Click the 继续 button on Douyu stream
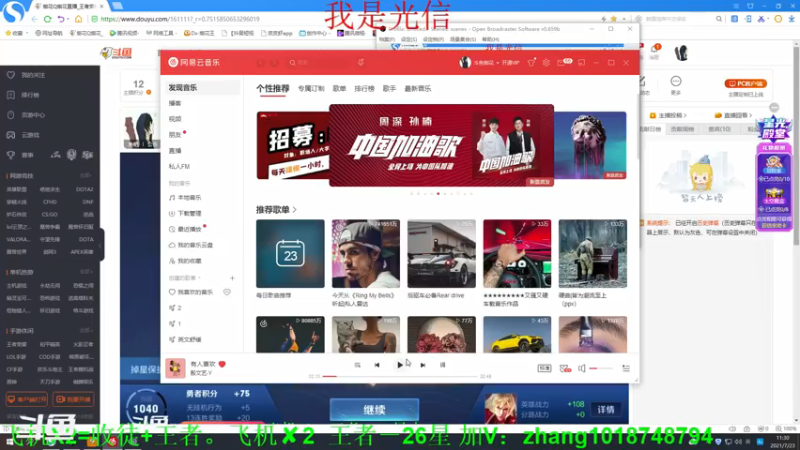 pos(374,410)
